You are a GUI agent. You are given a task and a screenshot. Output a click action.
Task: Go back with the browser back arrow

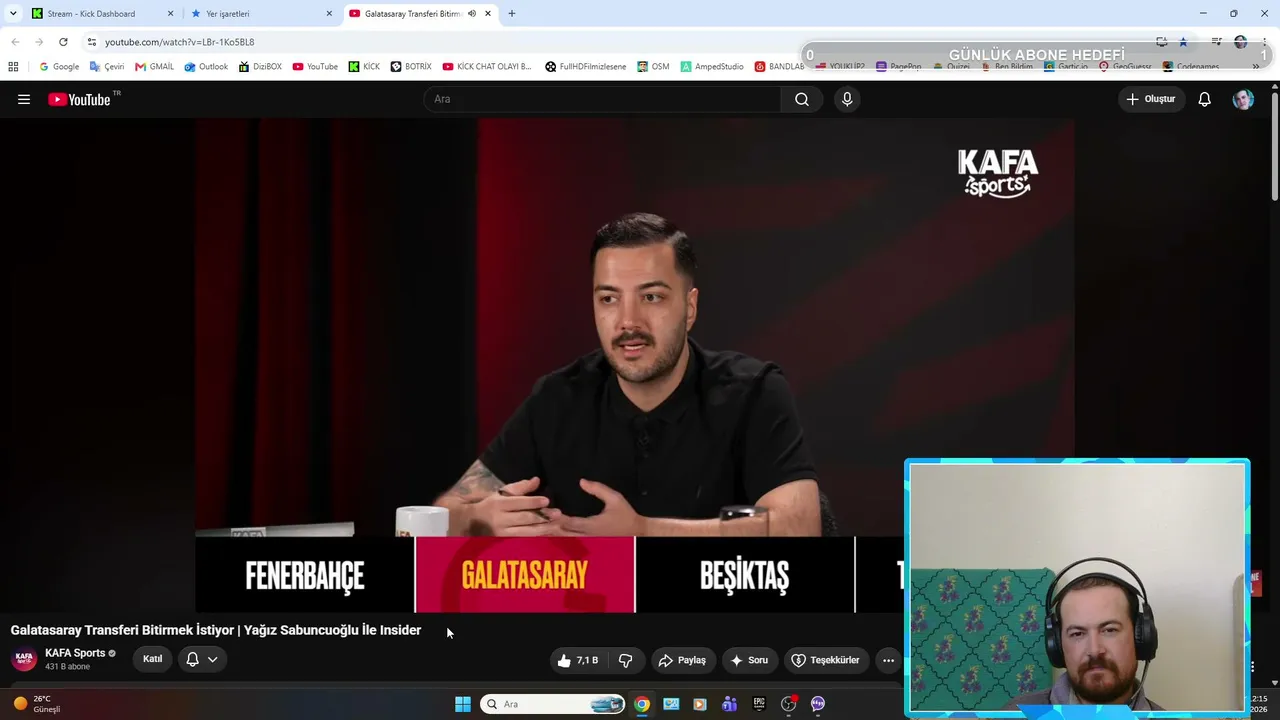[x=15, y=42]
